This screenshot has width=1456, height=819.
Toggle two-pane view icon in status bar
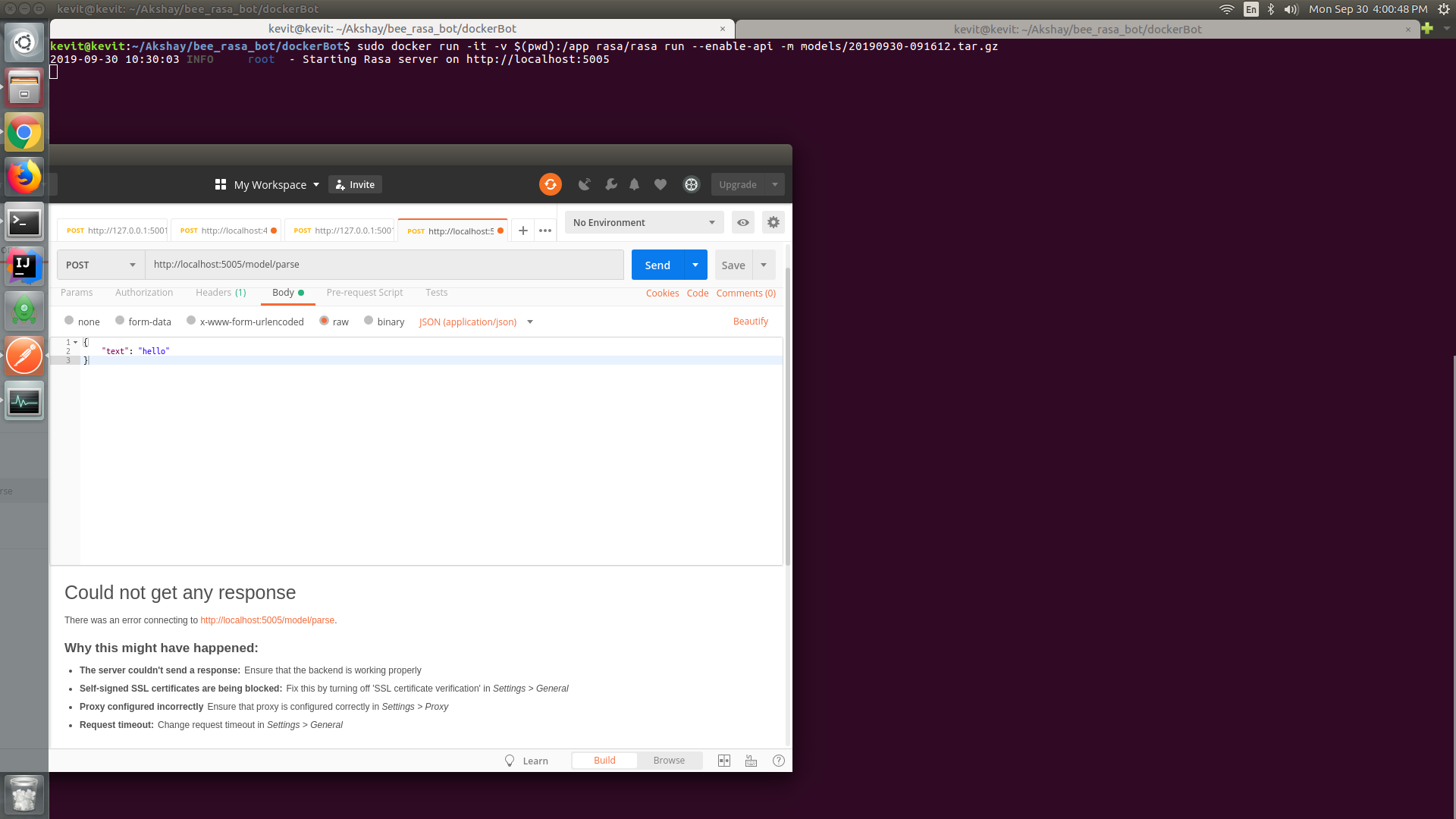pyautogui.click(x=724, y=761)
